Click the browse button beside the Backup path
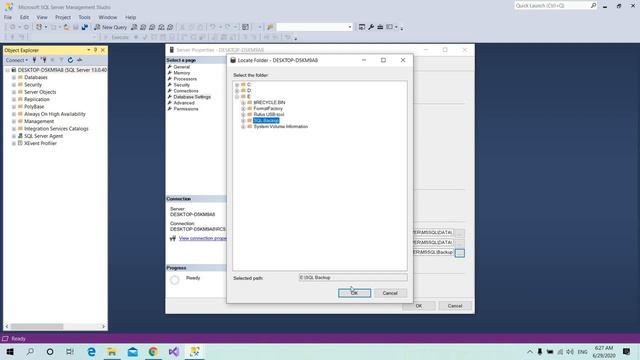The image size is (640, 360). 460,253
